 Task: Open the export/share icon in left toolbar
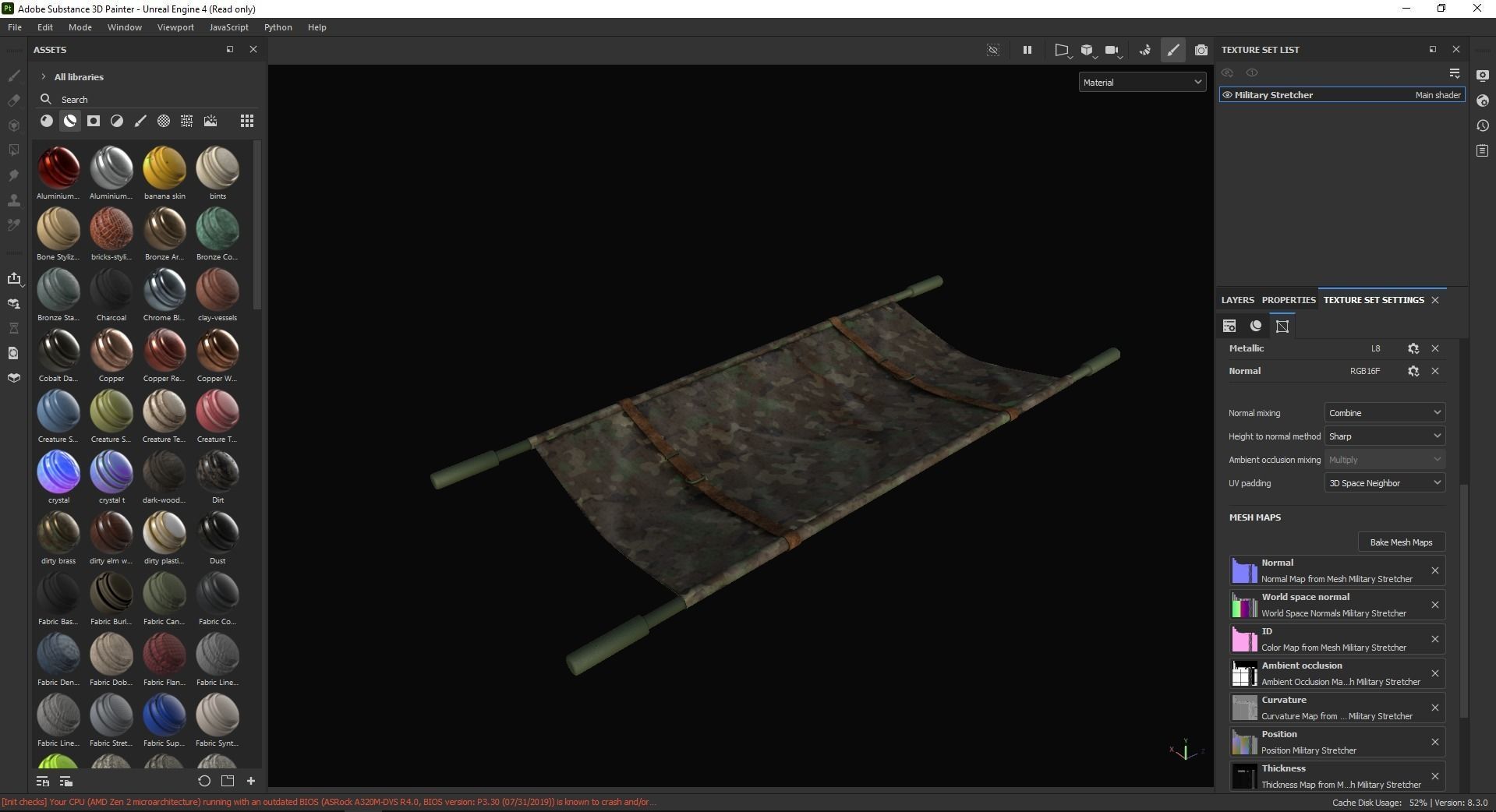point(13,278)
